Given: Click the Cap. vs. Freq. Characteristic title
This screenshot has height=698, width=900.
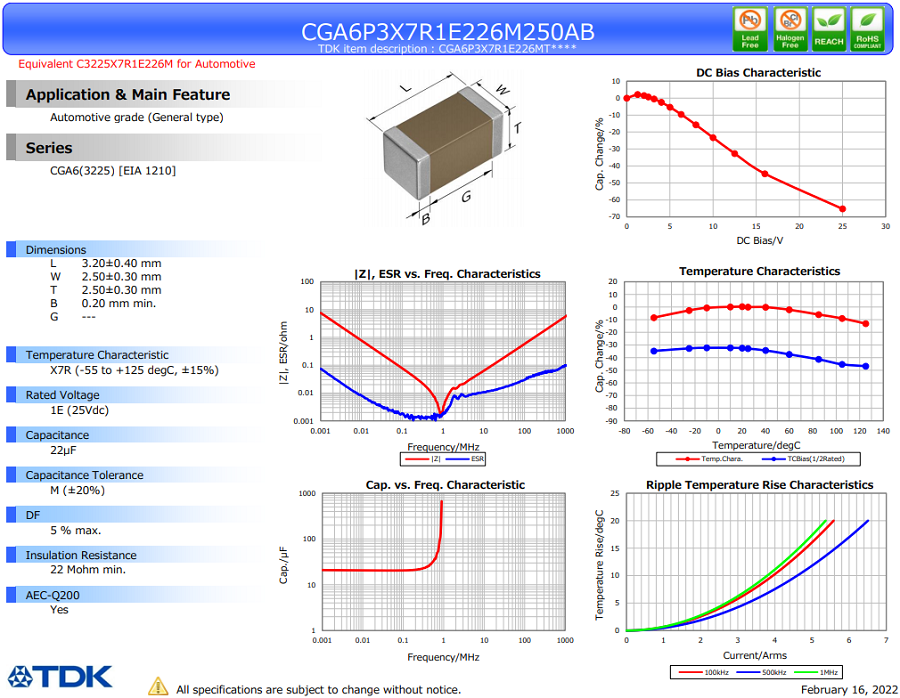Looking at the screenshot, I should [x=445, y=485].
